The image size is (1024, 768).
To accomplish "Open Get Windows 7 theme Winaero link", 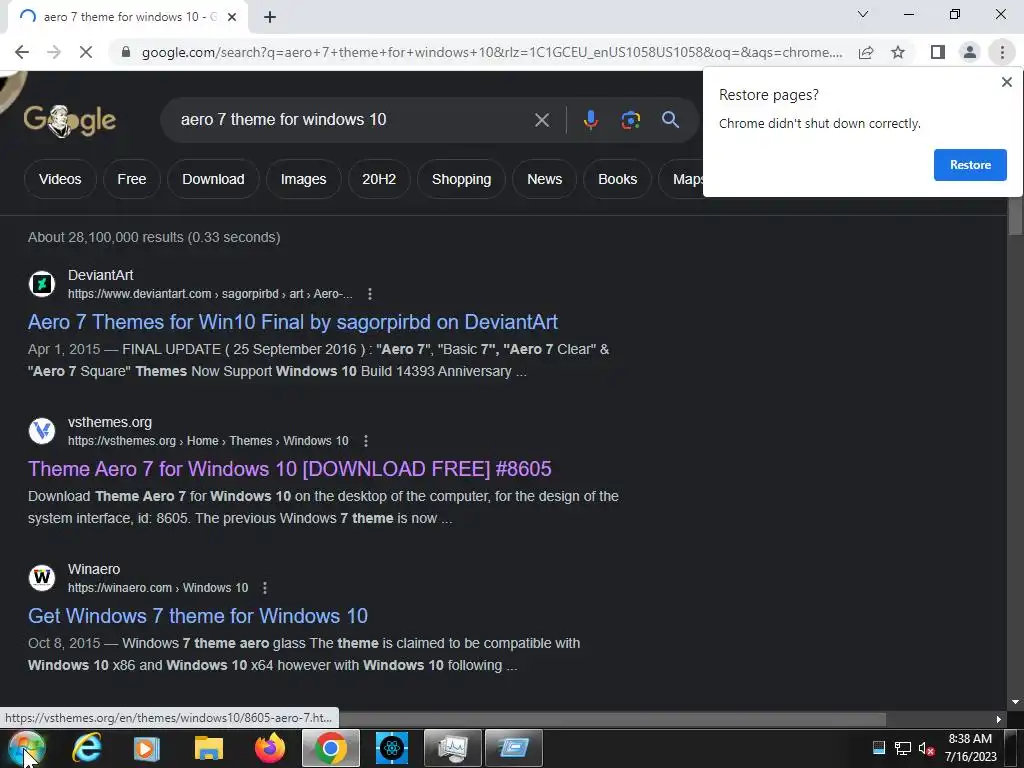I will (x=198, y=616).
